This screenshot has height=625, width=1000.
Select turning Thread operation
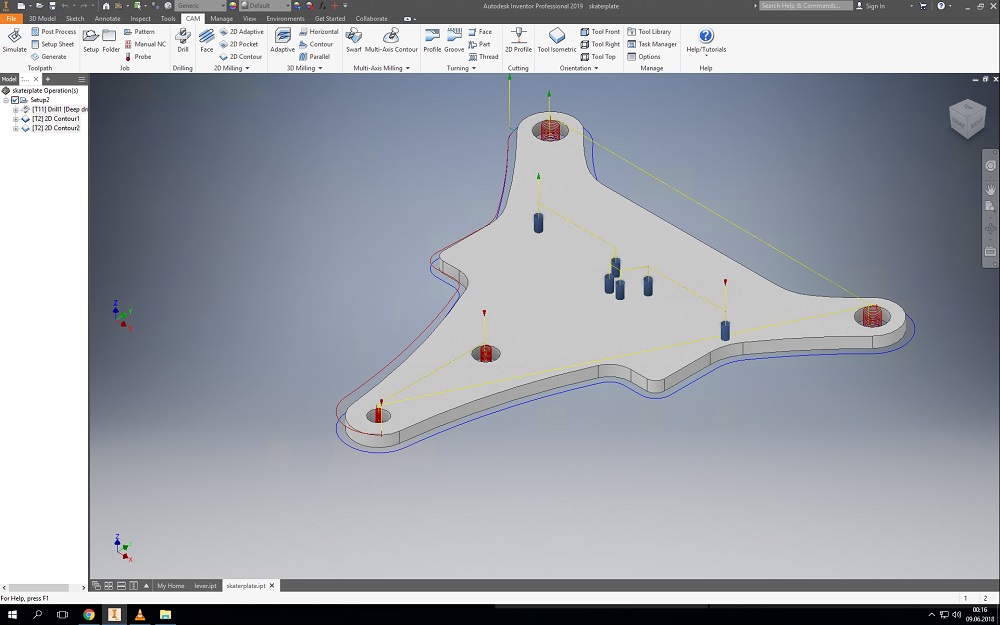[483, 57]
